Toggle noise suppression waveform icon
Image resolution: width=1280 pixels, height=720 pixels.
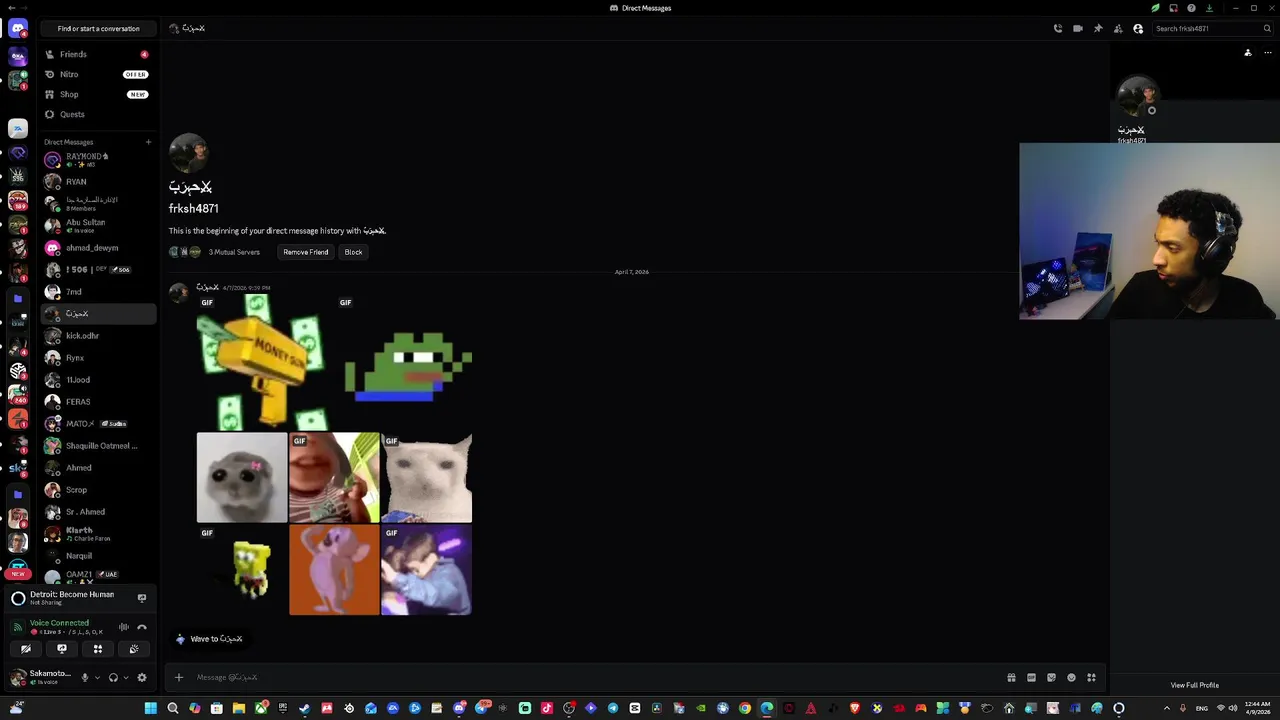(x=124, y=627)
